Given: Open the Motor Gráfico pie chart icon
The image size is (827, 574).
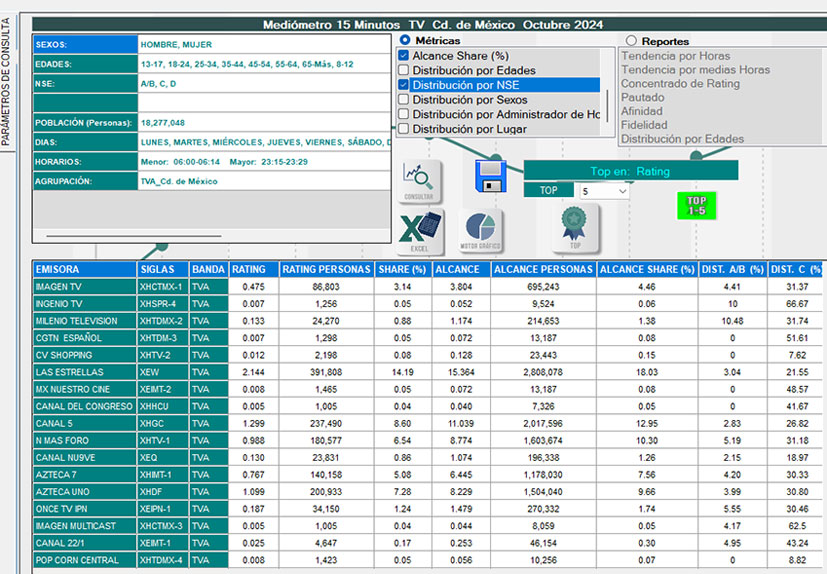Looking at the screenshot, I should coord(480,231).
